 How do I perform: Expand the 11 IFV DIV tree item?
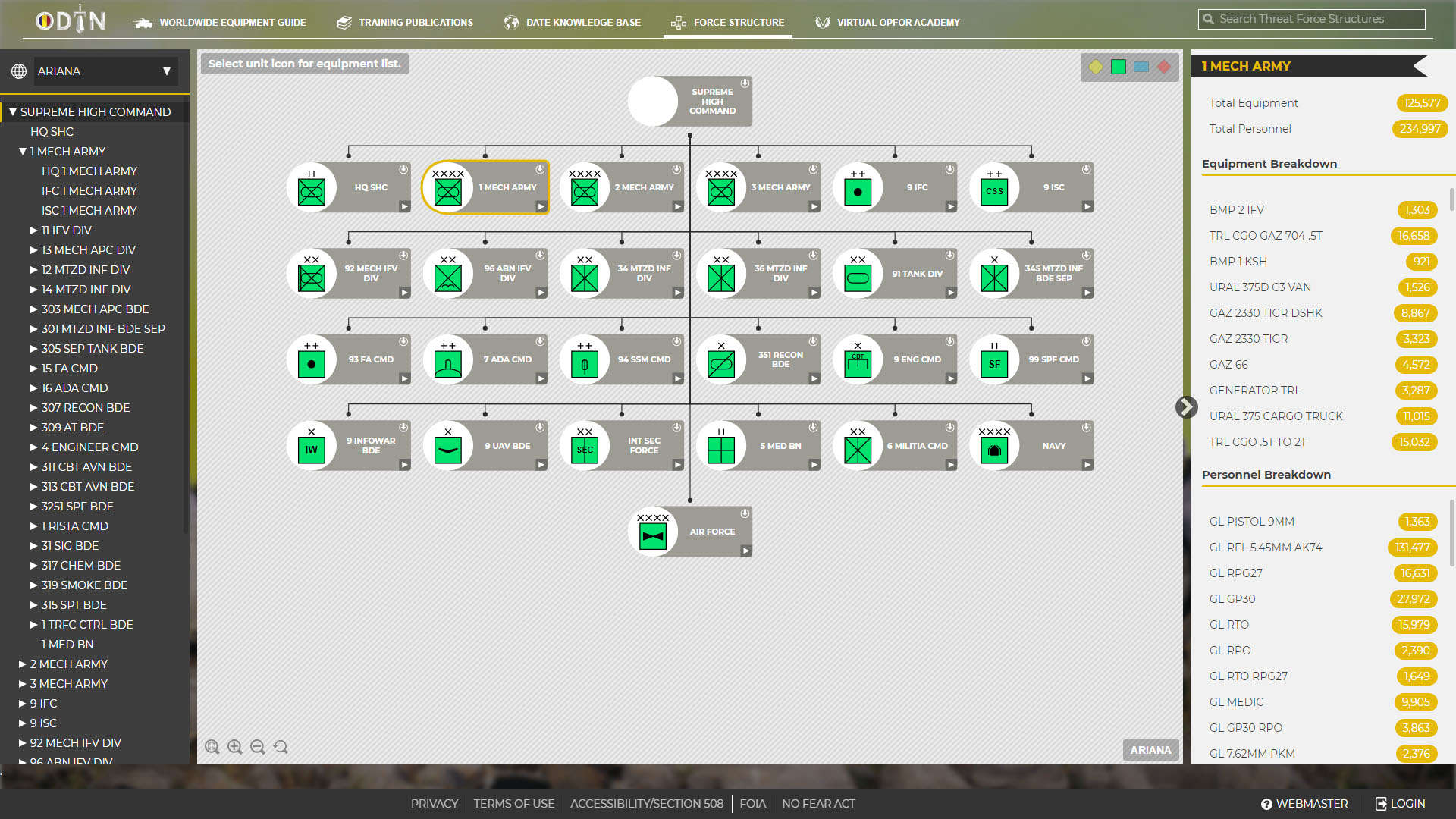click(x=34, y=230)
